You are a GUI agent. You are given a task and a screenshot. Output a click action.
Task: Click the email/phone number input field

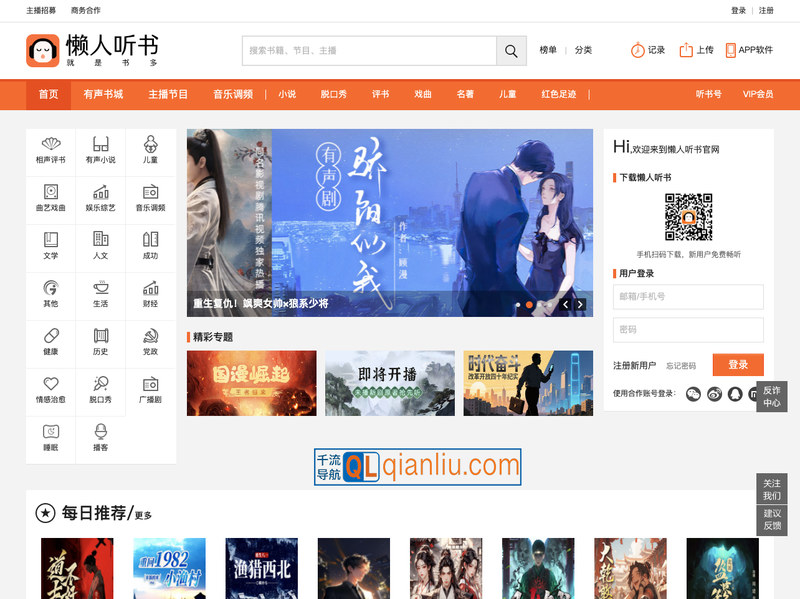pyautogui.click(x=688, y=297)
